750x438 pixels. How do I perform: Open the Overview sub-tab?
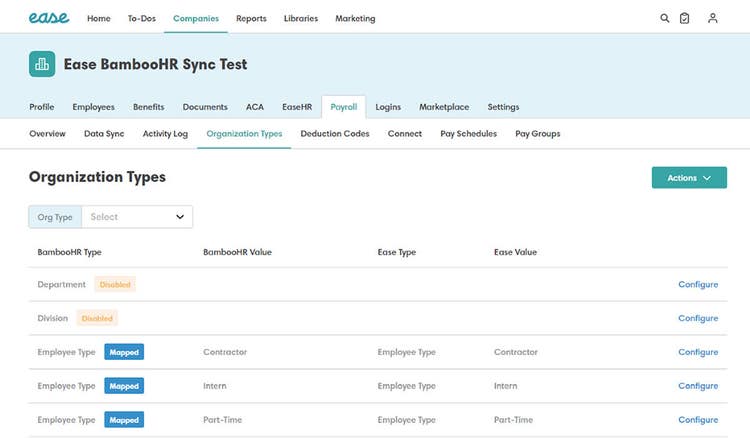pyautogui.click(x=47, y=133)
